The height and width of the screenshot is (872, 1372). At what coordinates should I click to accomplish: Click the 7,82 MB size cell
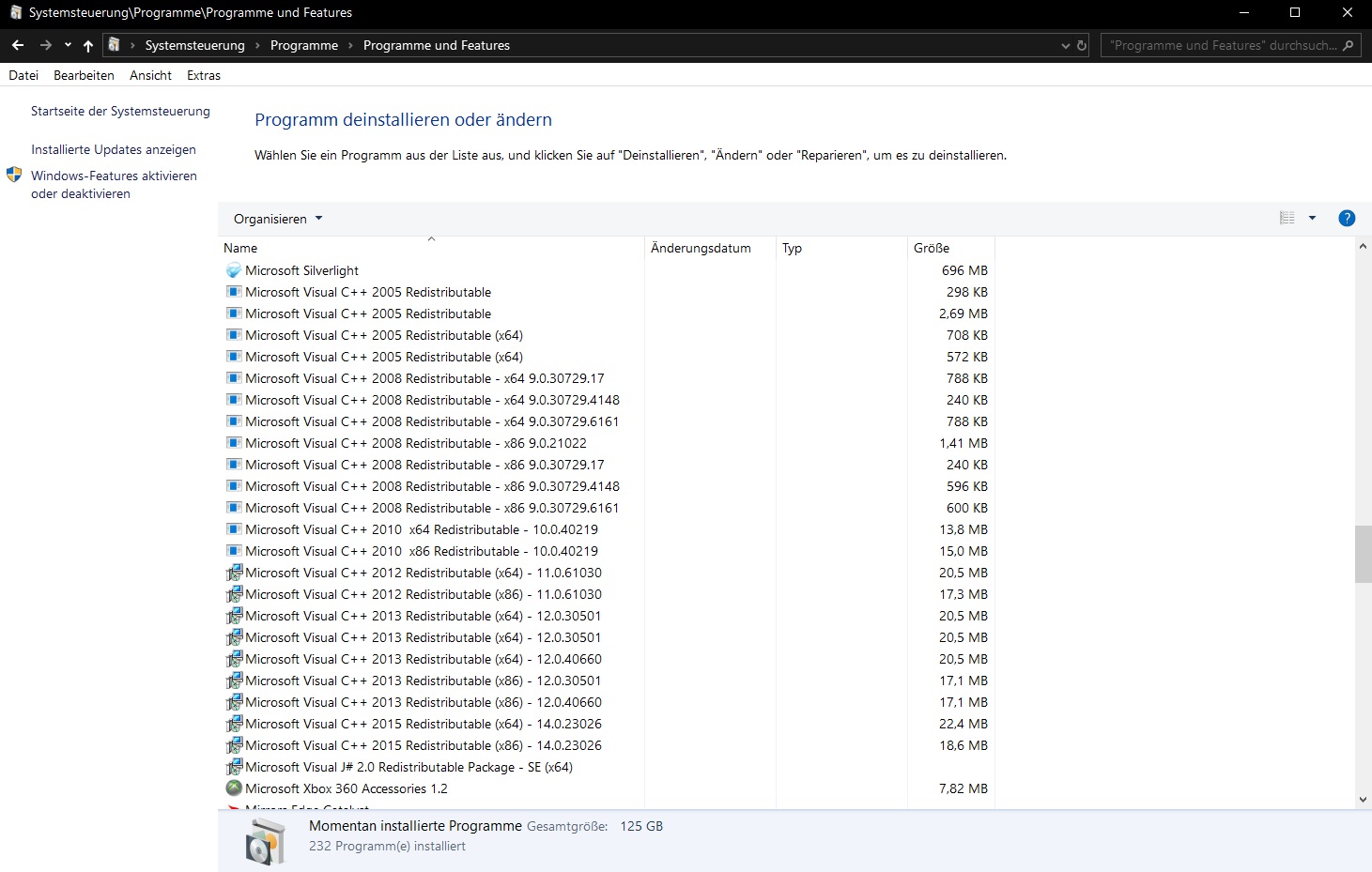[963, 788]
